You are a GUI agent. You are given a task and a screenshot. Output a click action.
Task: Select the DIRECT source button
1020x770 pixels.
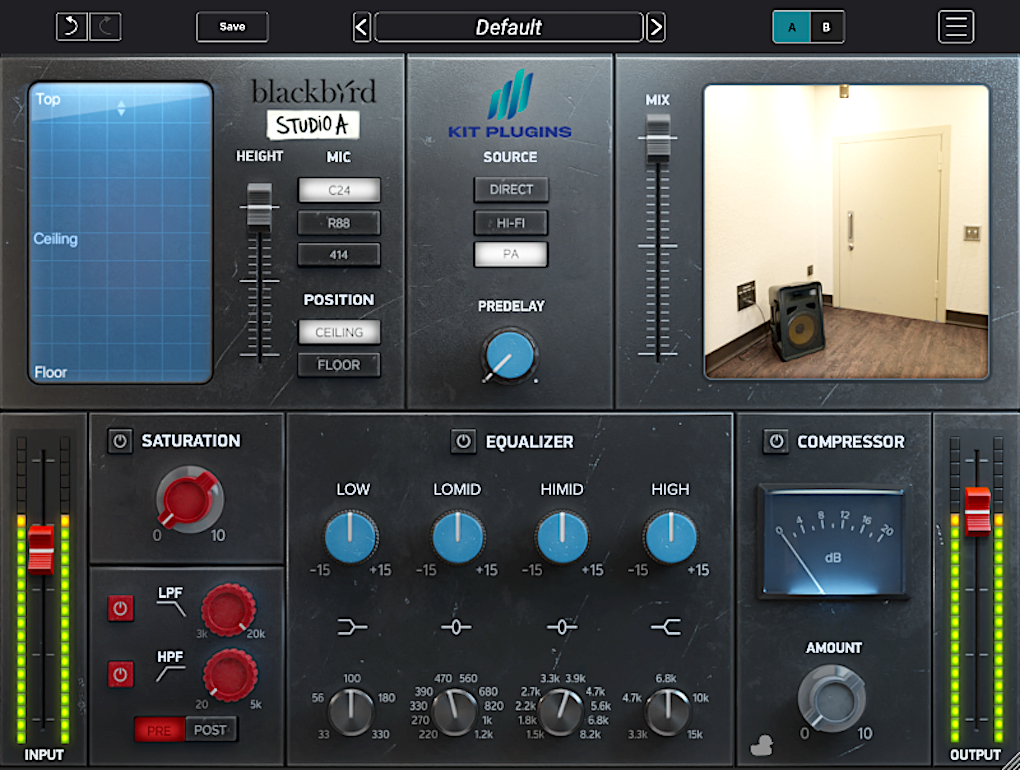coord(511,189)
